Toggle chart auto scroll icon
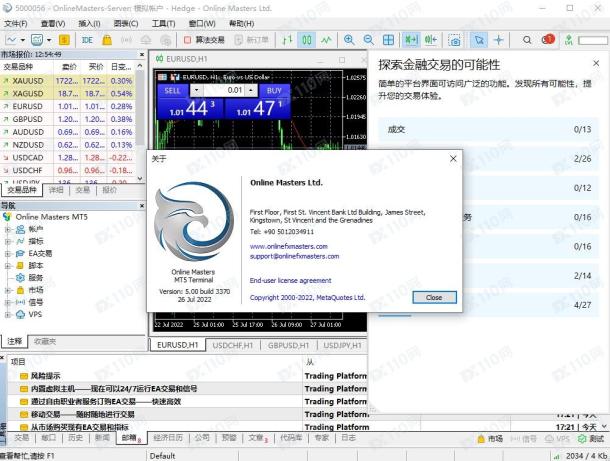The height and width of the screenshot is (461, 610). [411, 40]
